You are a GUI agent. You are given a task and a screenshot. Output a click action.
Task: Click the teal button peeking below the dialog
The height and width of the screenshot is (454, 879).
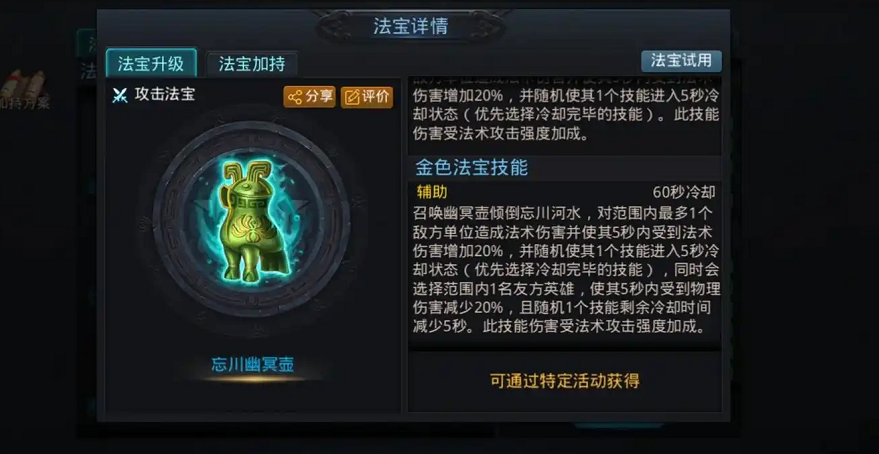click(619, 425)
